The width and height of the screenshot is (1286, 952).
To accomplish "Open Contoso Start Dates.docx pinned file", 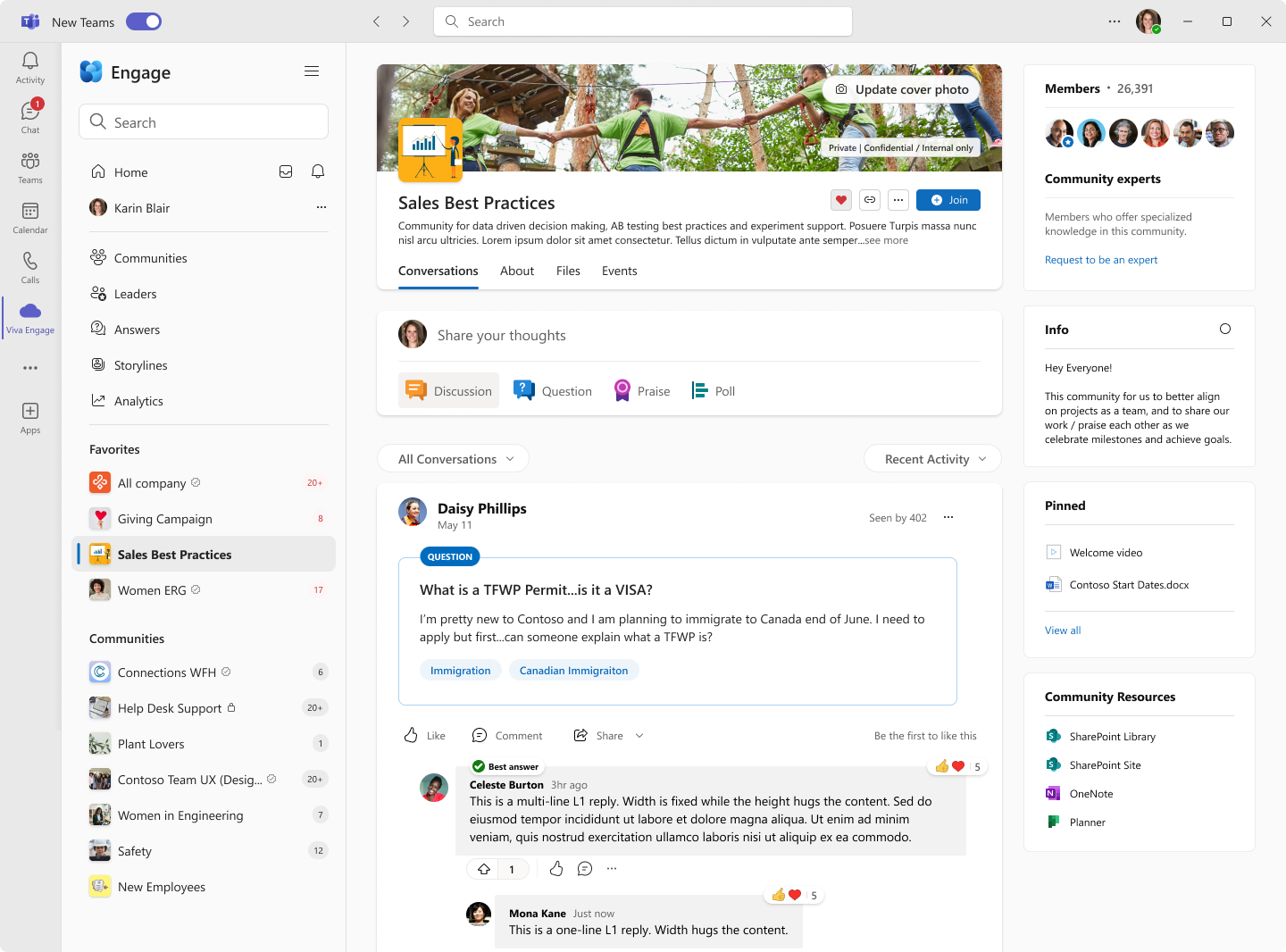I will (x=1118, y=585).
